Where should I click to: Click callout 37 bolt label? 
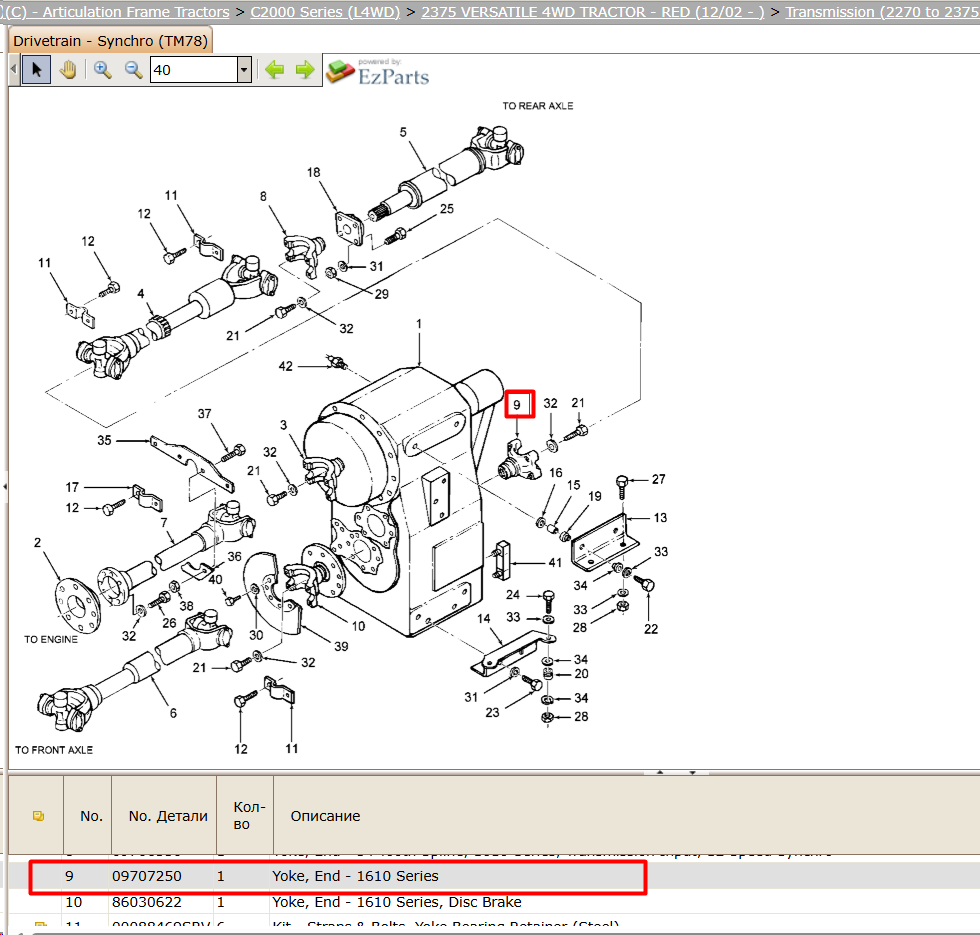[x=204, y=413]
